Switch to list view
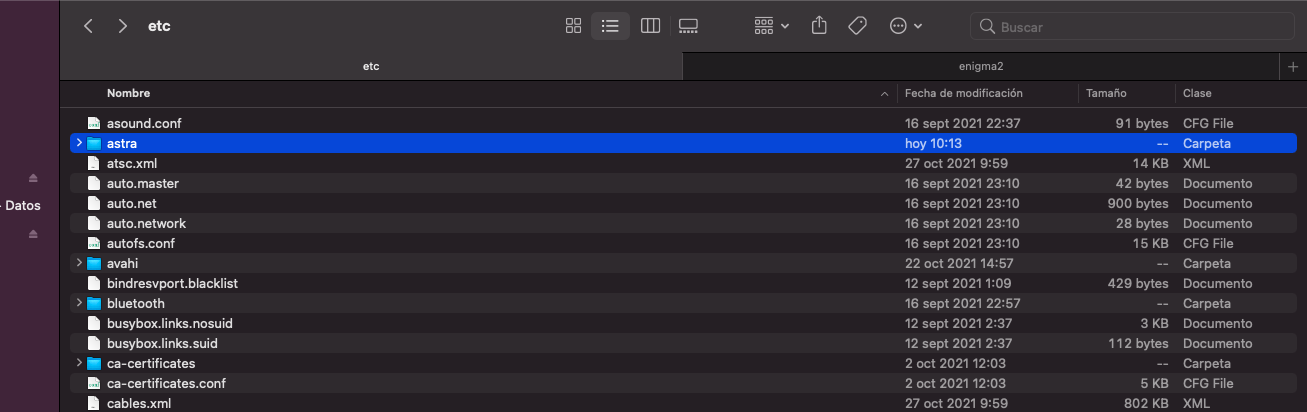 pos(610,26)
